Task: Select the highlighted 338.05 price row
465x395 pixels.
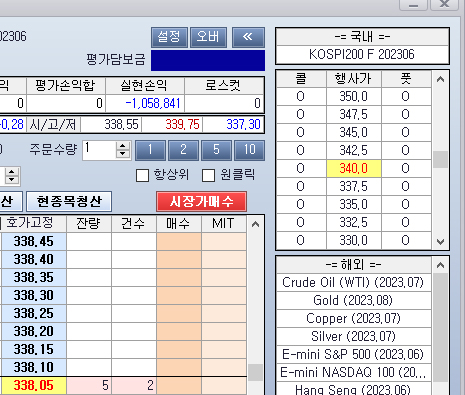Action: click(x=33, y=386)
